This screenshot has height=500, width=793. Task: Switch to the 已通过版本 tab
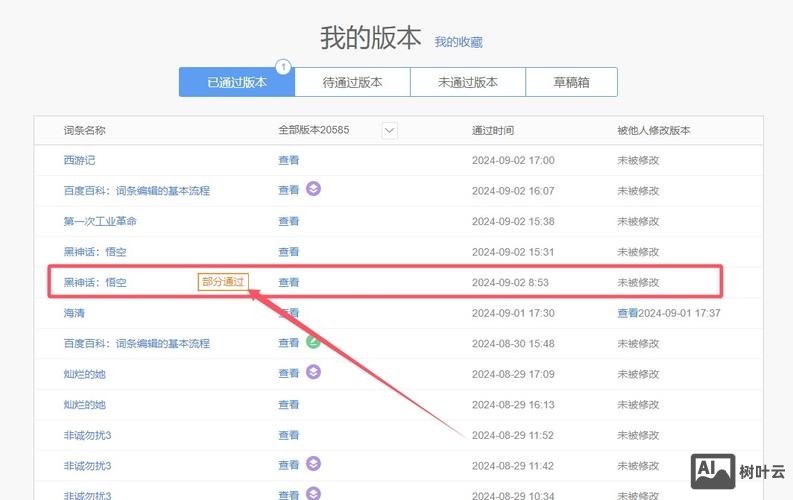tap(237, 82)
